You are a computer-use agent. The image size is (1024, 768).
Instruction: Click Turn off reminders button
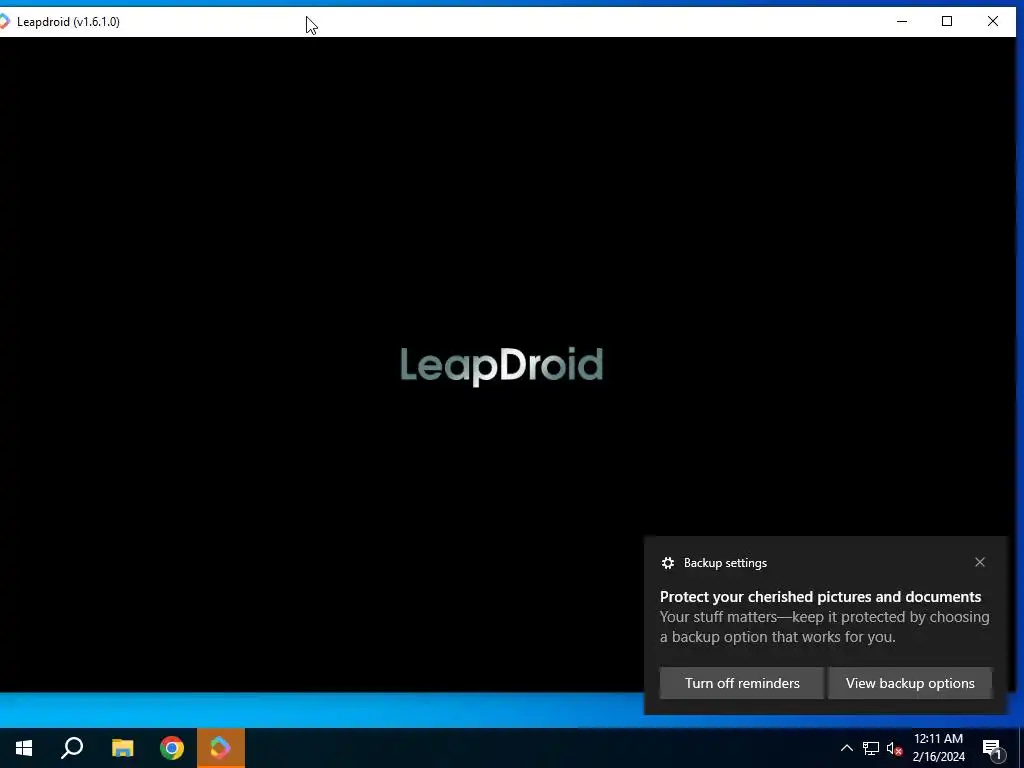742,683
